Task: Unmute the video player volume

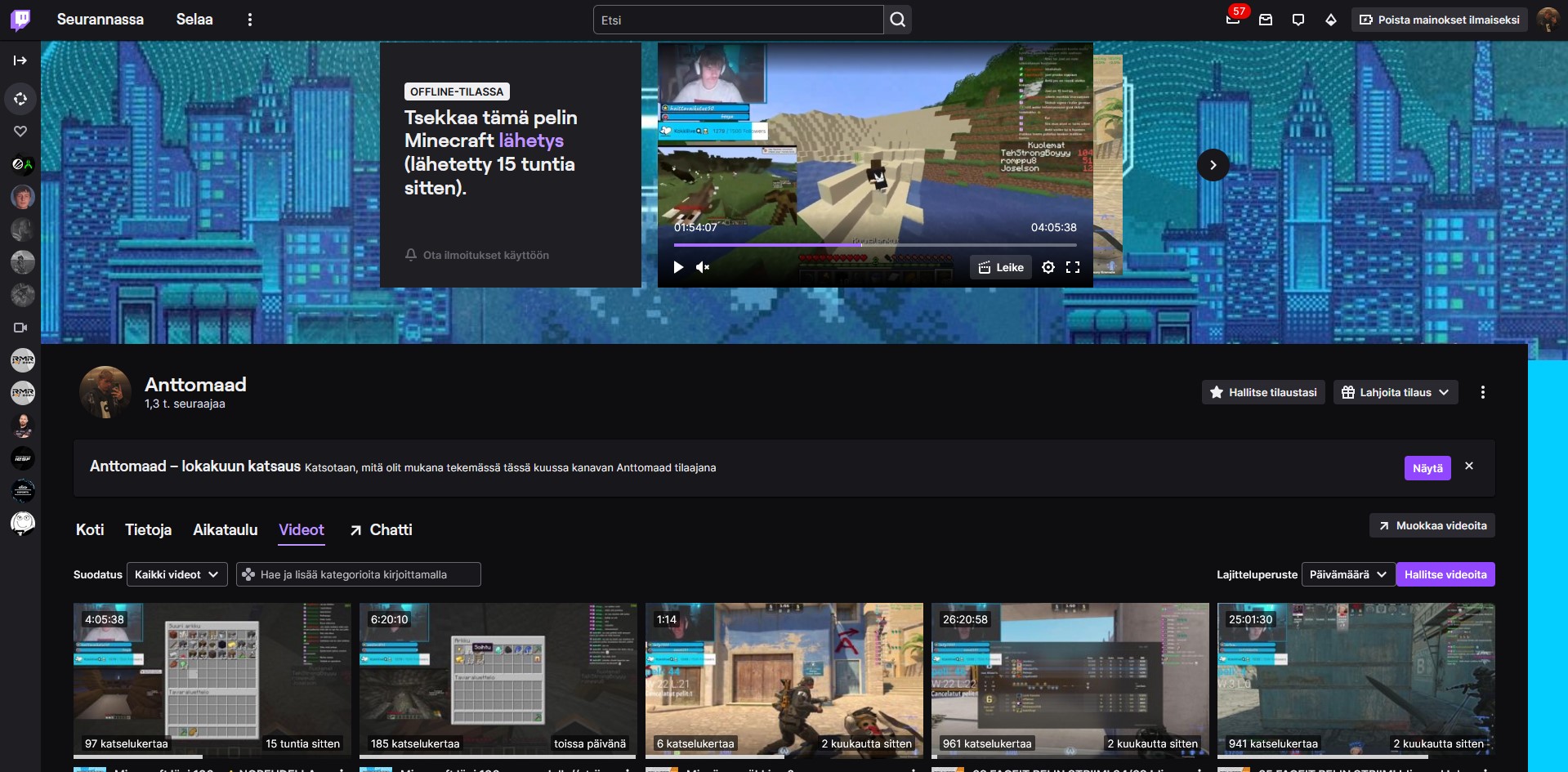Action: [x=703, y=267]
